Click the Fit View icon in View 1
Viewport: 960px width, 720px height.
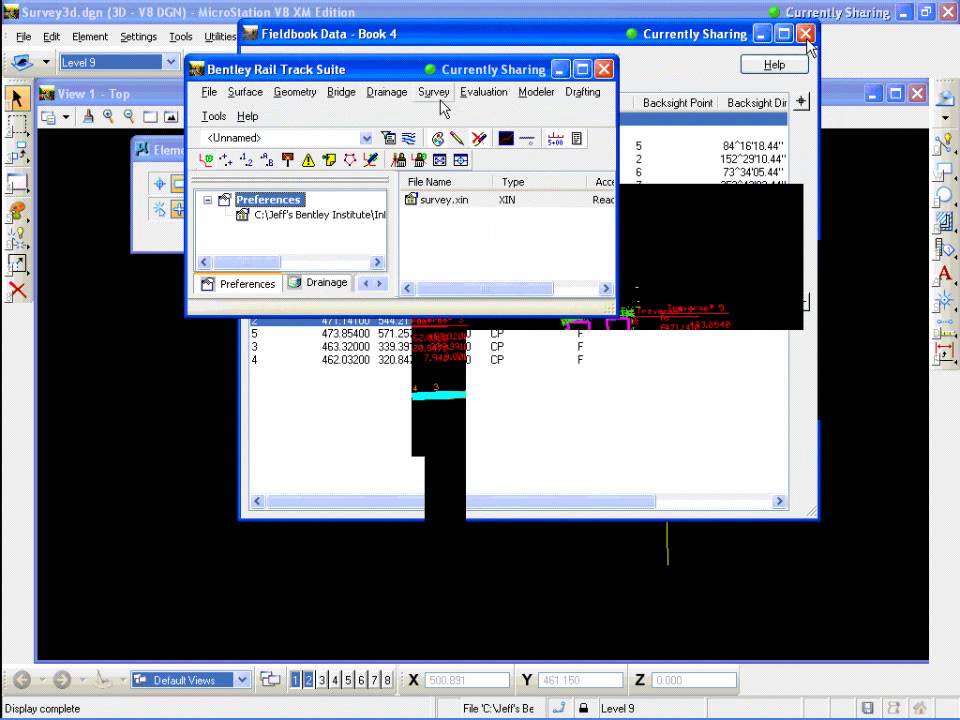(x=171, y=116)
